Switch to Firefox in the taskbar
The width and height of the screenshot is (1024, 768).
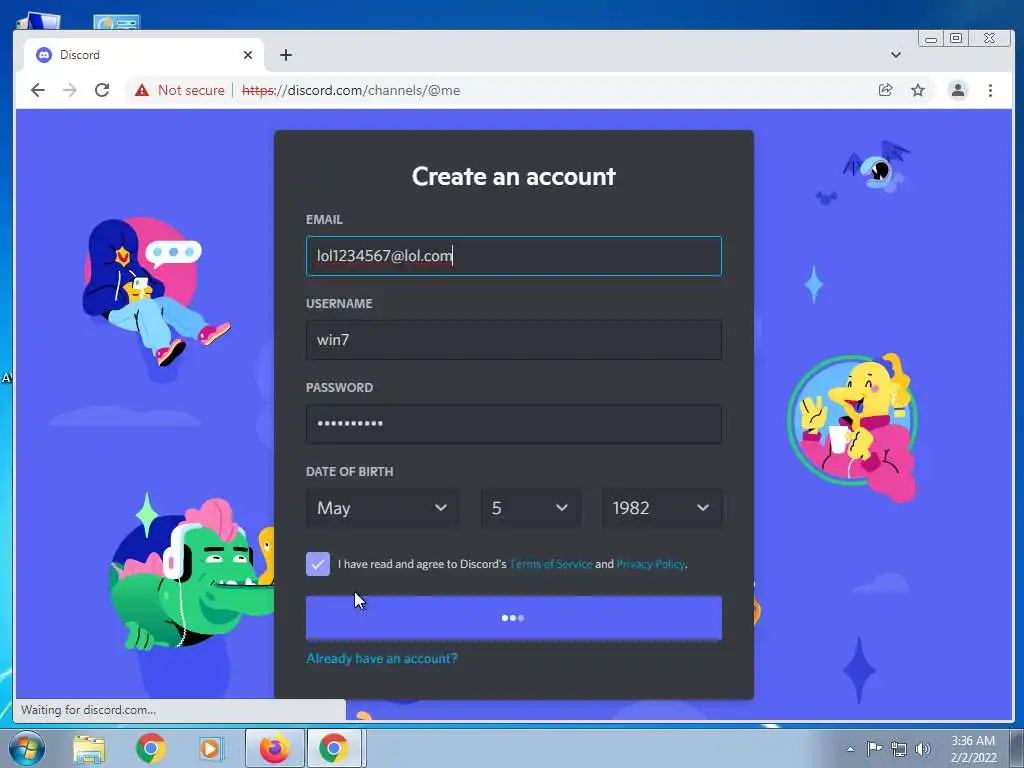275,748
